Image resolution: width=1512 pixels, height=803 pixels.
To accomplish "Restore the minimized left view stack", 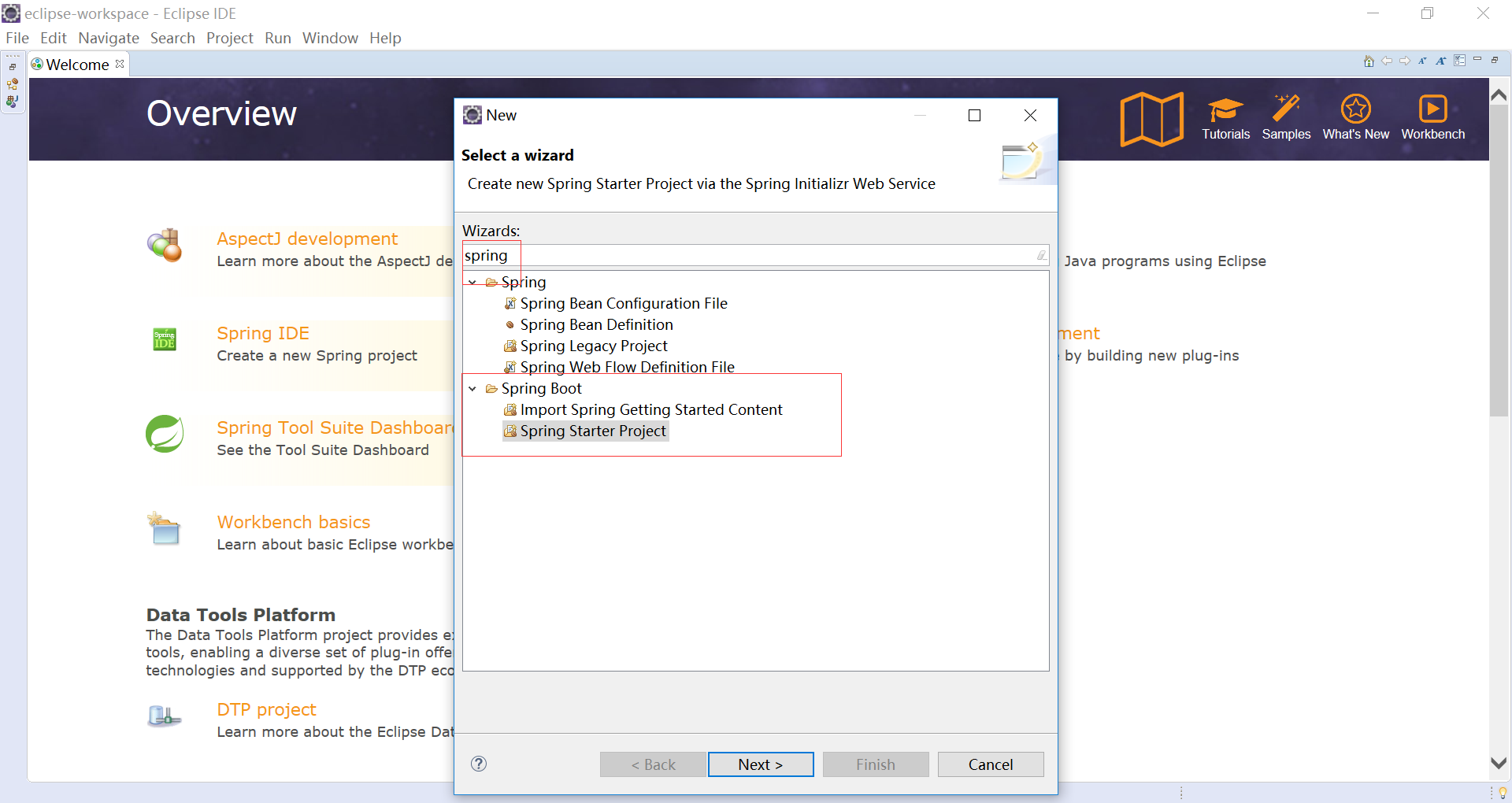I will [x=13, y=67].
